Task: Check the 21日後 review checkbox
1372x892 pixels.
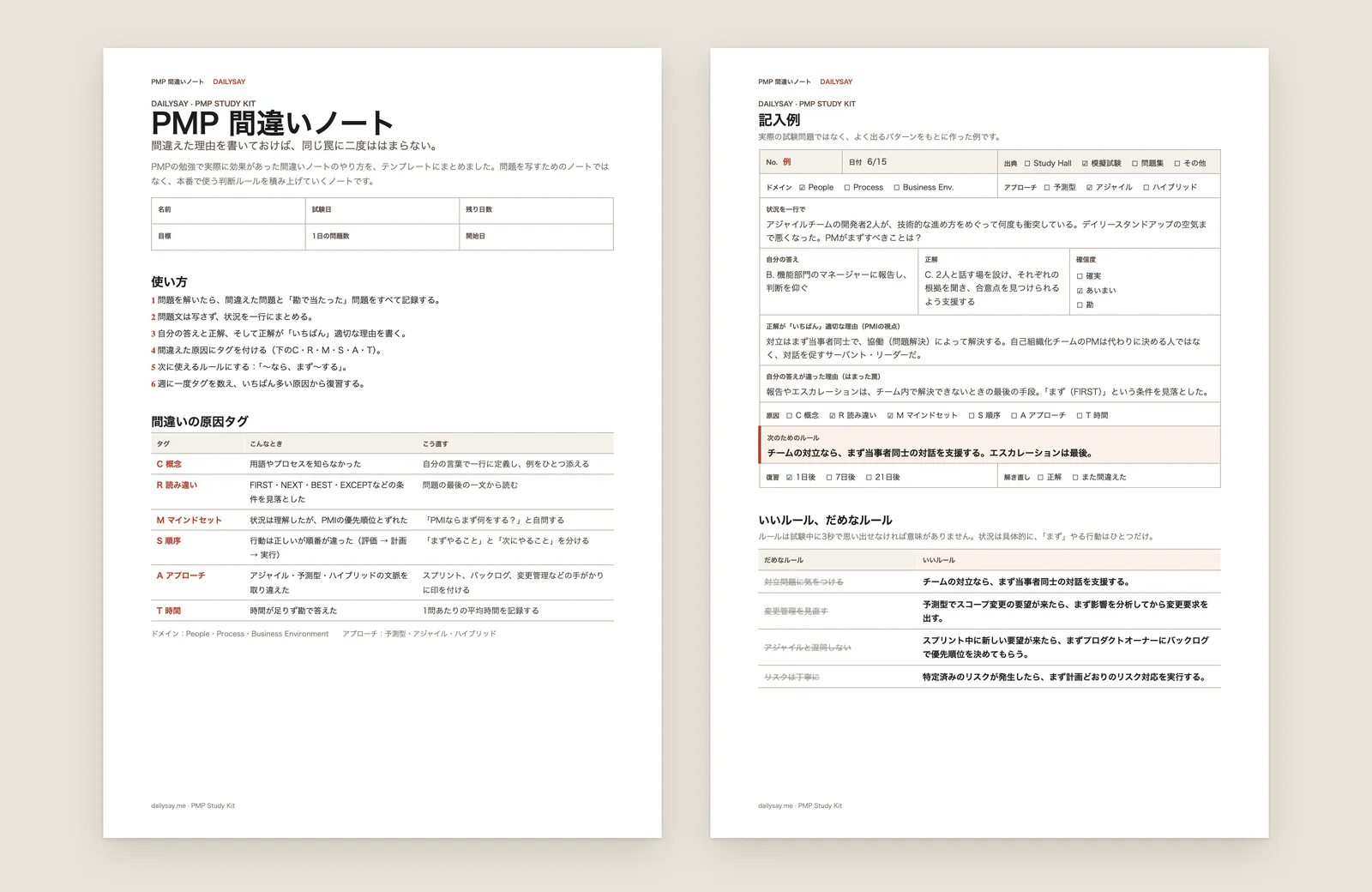Action: (x=869, y=477)
